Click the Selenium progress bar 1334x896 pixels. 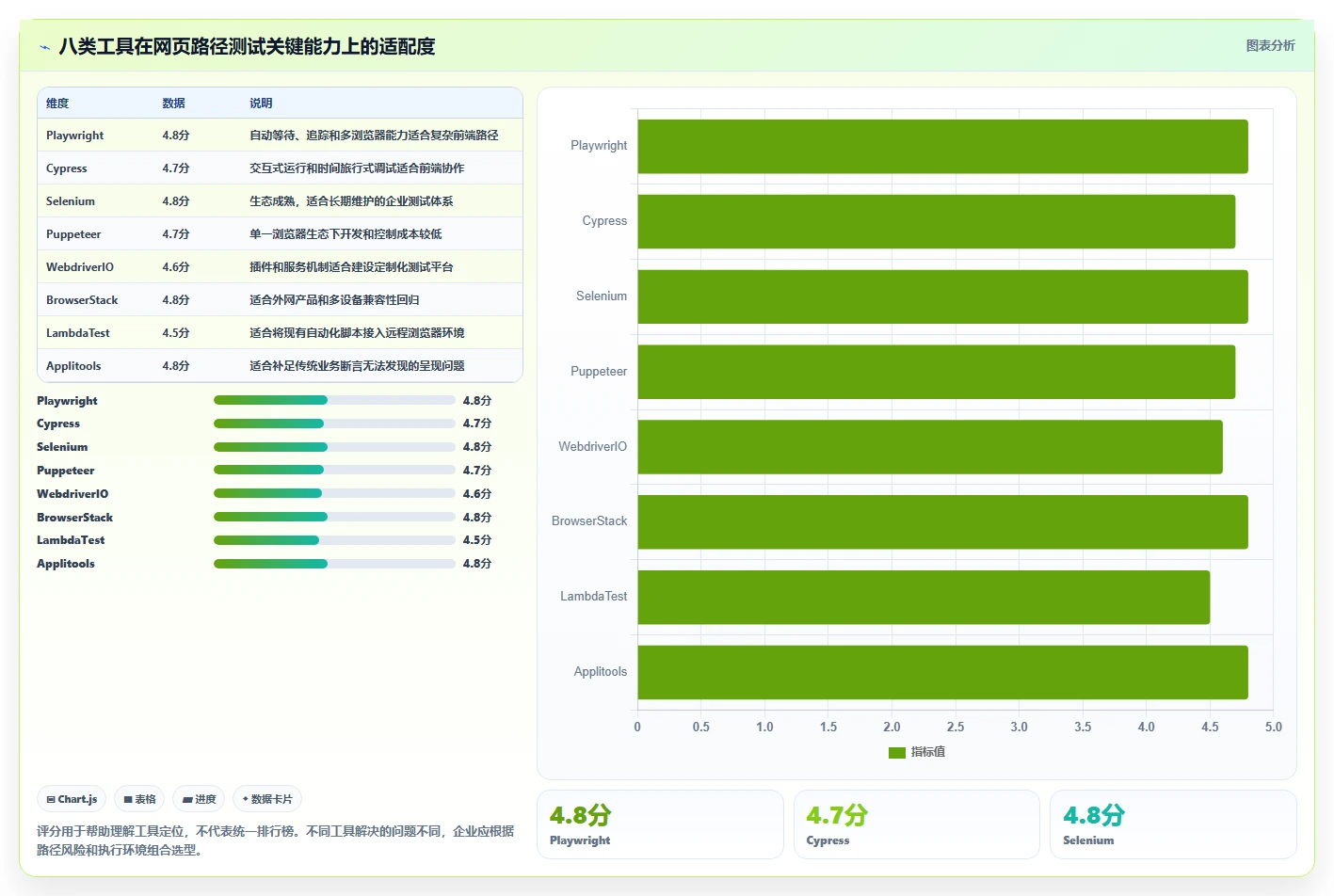click(334, 447)
